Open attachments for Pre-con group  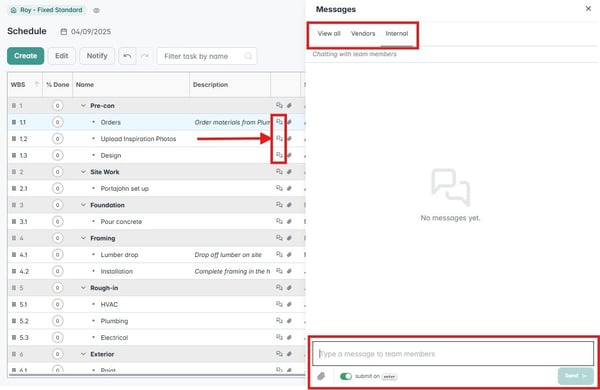[x=290, y=105]
